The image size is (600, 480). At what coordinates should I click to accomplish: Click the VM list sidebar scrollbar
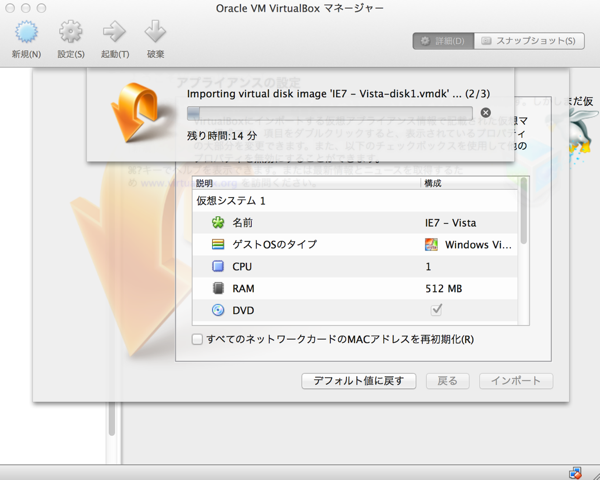coord(112,417)
